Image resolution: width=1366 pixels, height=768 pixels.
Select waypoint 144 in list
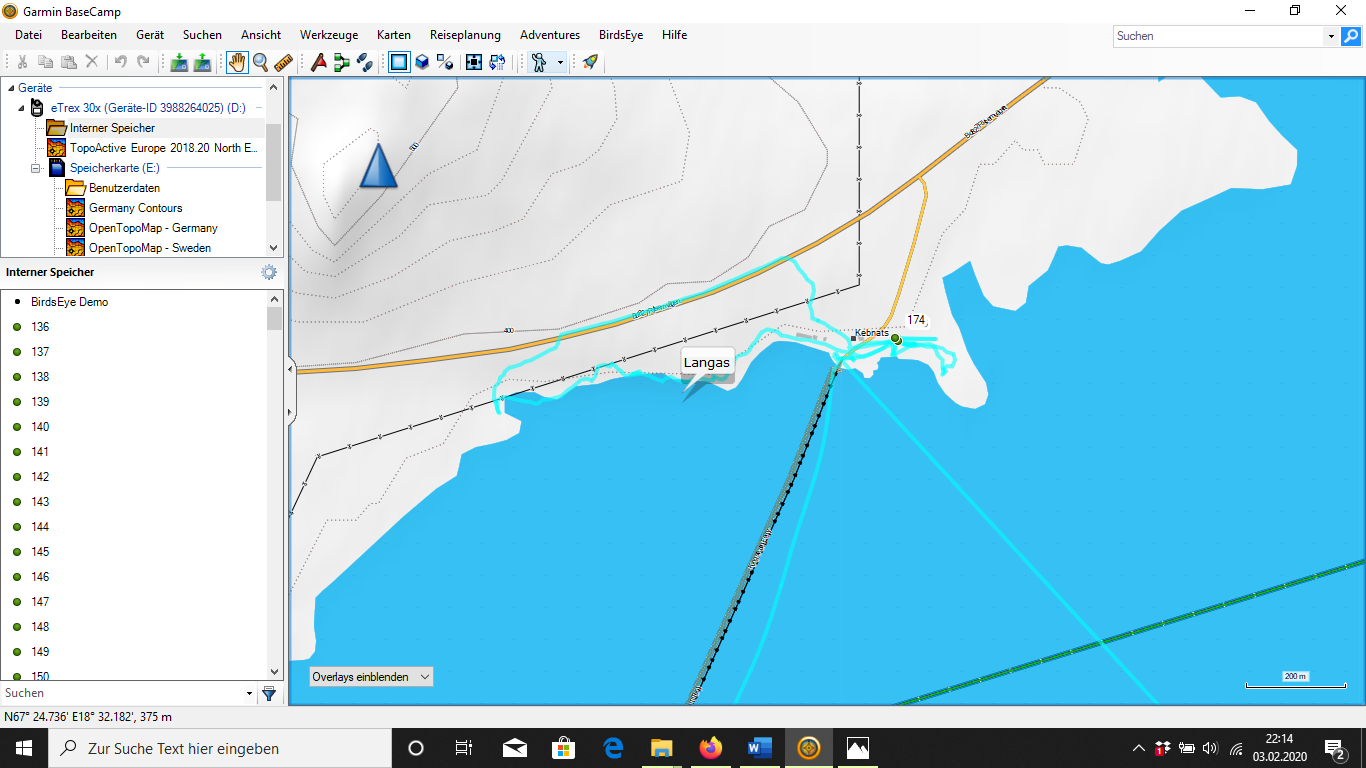point(40,527)
